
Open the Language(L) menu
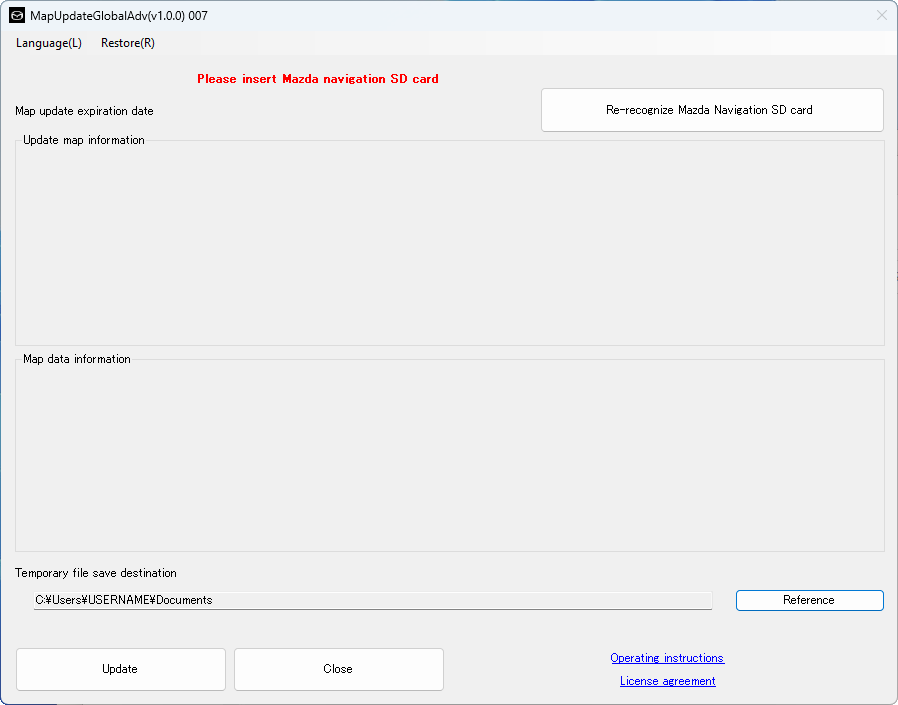point(48,43)
